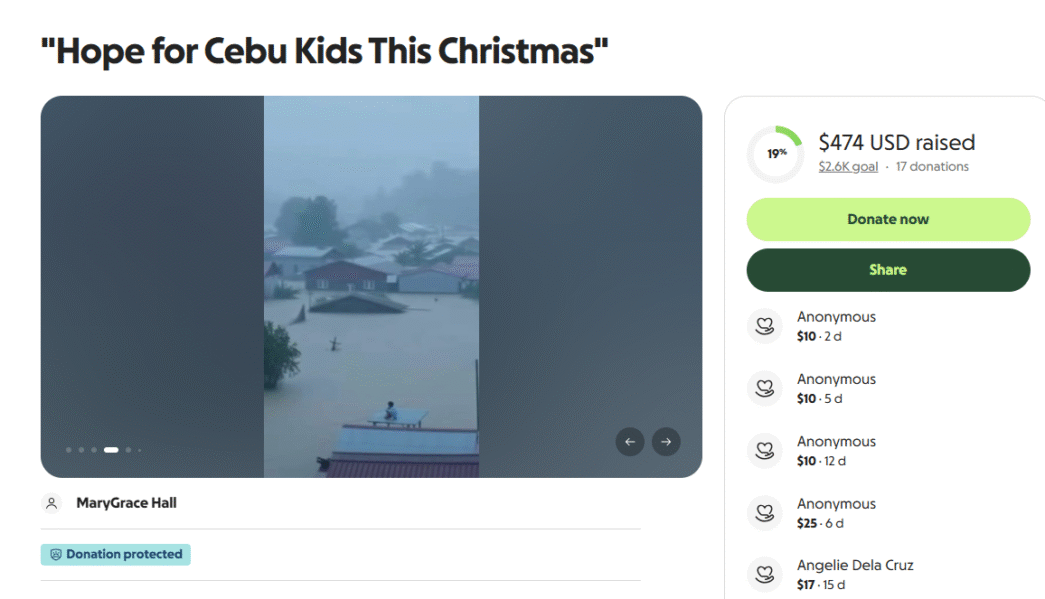
Task: Open the $2.6K goal link
Action: 848,167
